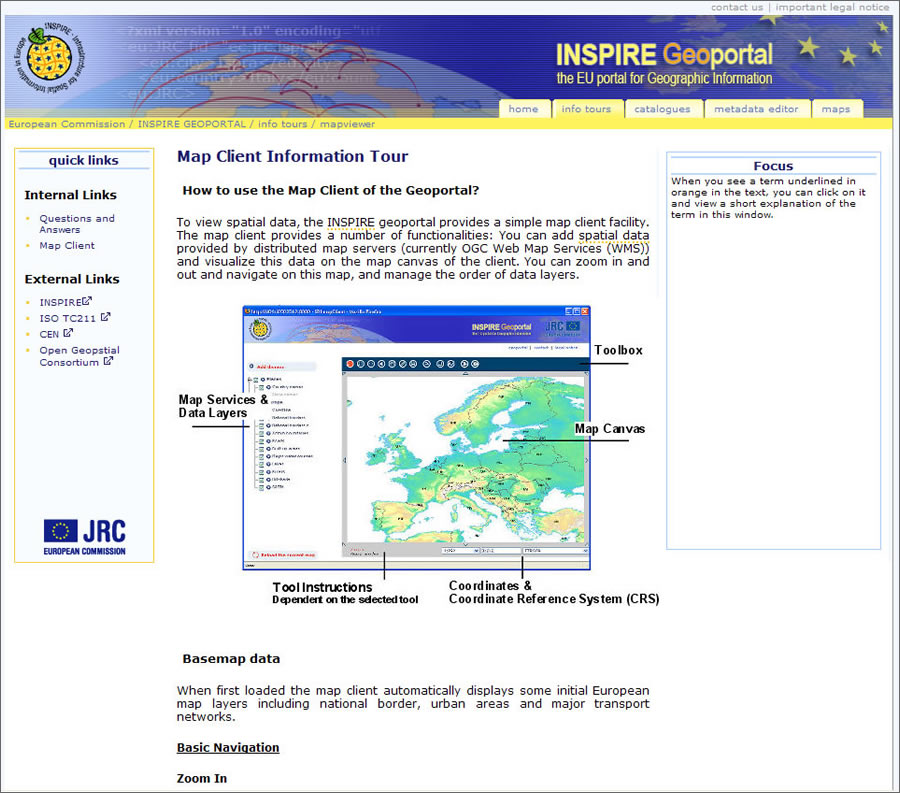Open the important legal notice link
Viewport: 900px width, 793px height.
click(832, 7)
